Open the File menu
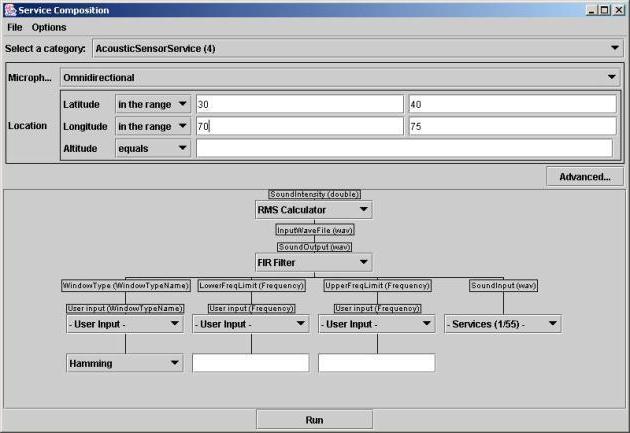This screenshot has width=630, height=433. tap(14, 27)
